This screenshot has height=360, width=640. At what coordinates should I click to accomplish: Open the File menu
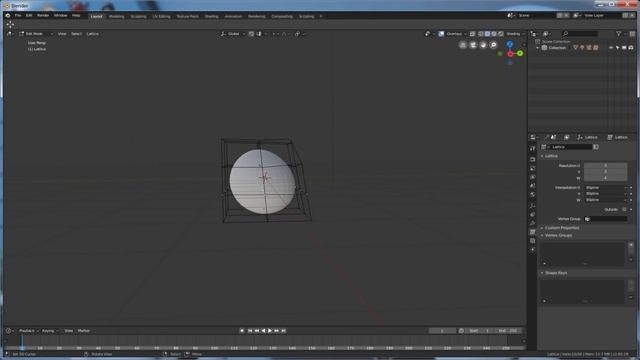[x=18, y=16]
